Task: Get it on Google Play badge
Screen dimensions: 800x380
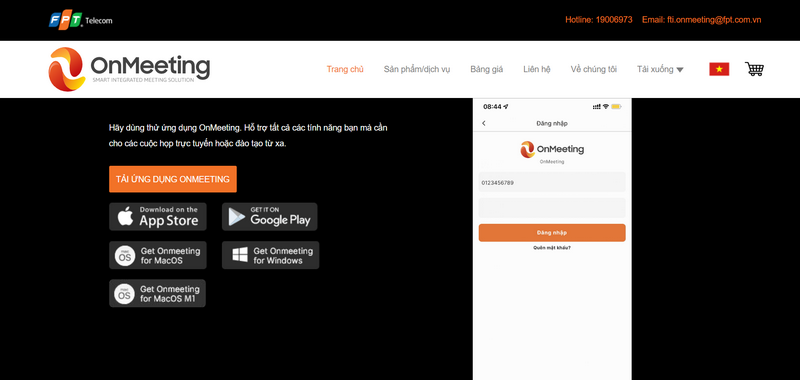Action: (269, 217)
